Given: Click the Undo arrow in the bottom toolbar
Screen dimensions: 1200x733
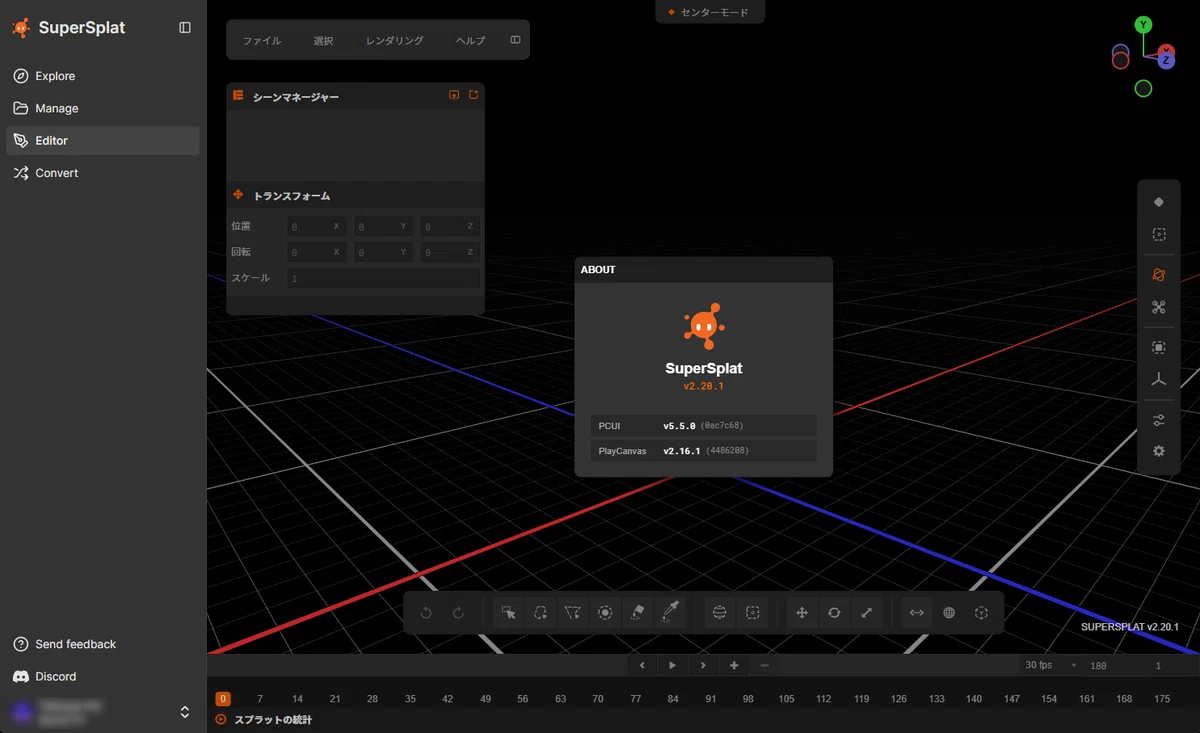Looking at the screenshot, I should (426, 613).
